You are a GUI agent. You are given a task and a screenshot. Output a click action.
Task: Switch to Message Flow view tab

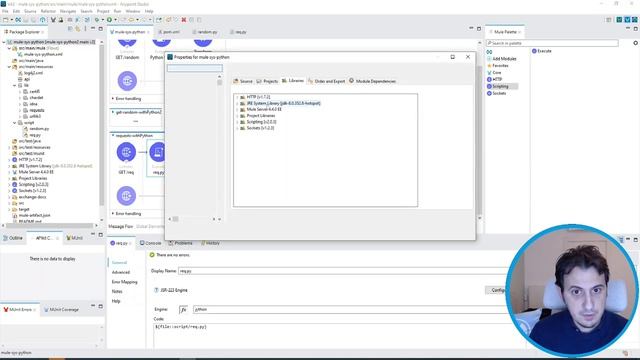121,226
